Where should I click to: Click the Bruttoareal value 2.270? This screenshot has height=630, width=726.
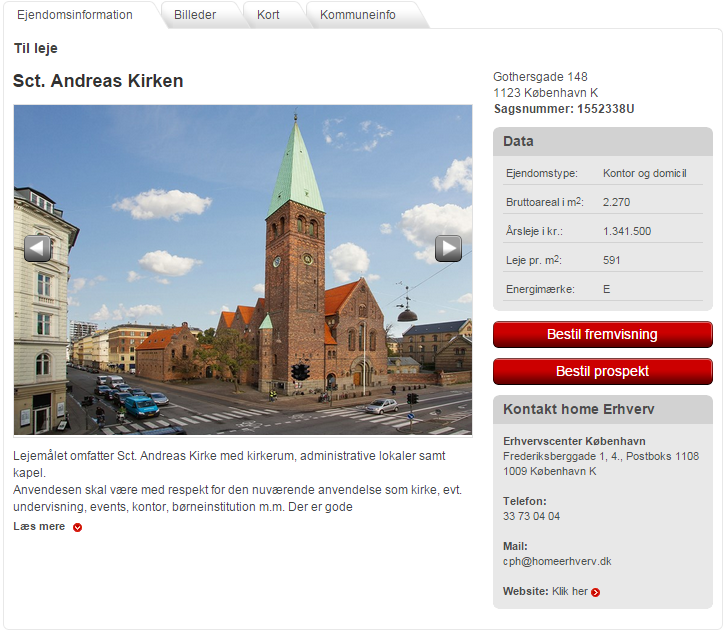point(616,202)
